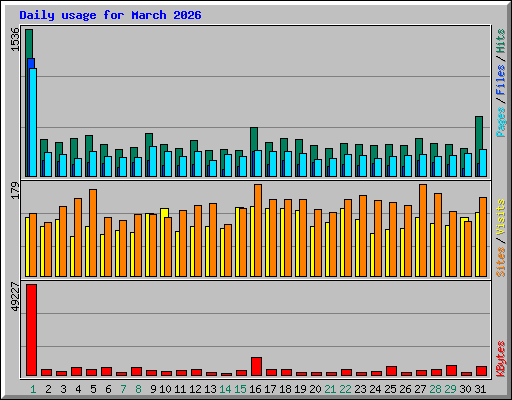Select day label 1 on the x-axis
This screenshot has height=400, width=512.
(x=33, y=389)
